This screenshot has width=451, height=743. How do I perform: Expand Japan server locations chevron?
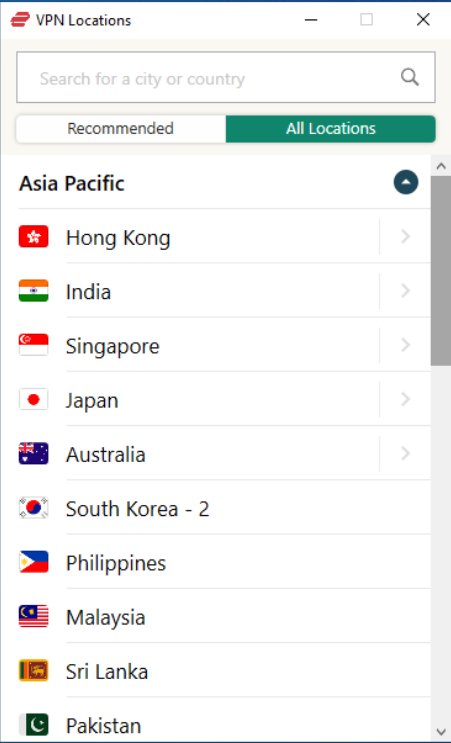(x=405, y=399)
